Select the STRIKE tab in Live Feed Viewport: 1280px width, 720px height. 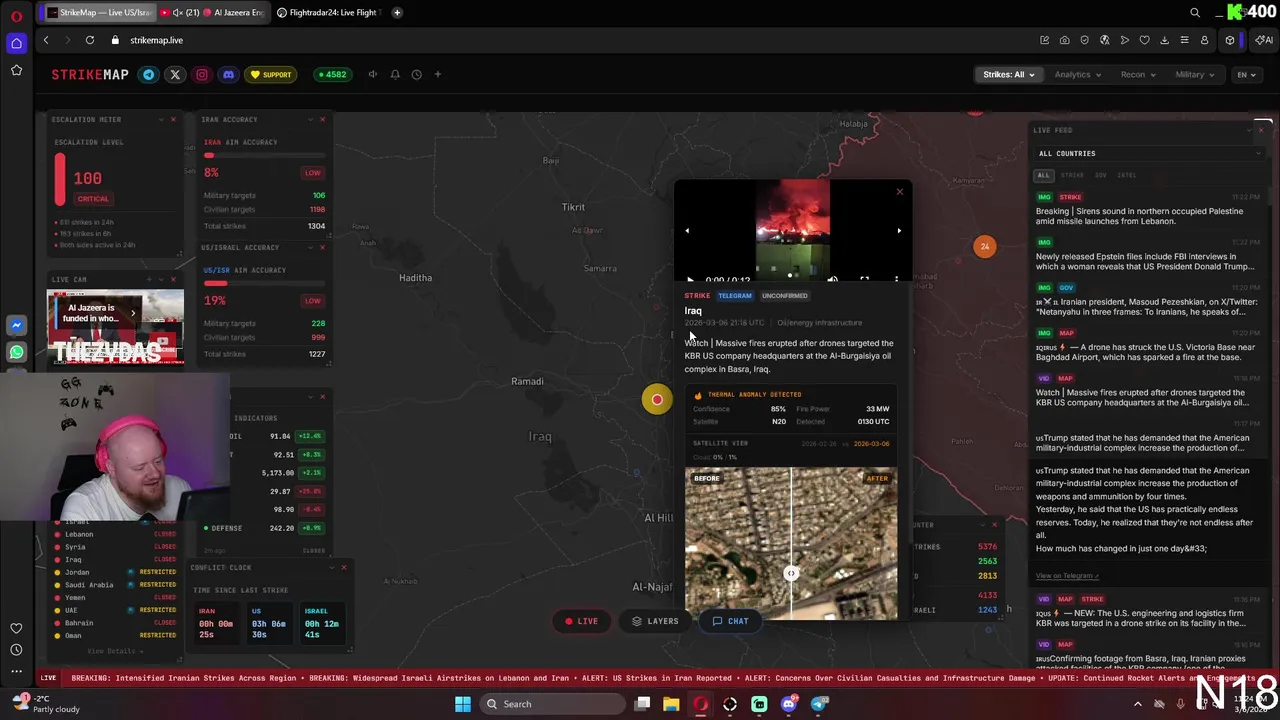(1071, 175)
